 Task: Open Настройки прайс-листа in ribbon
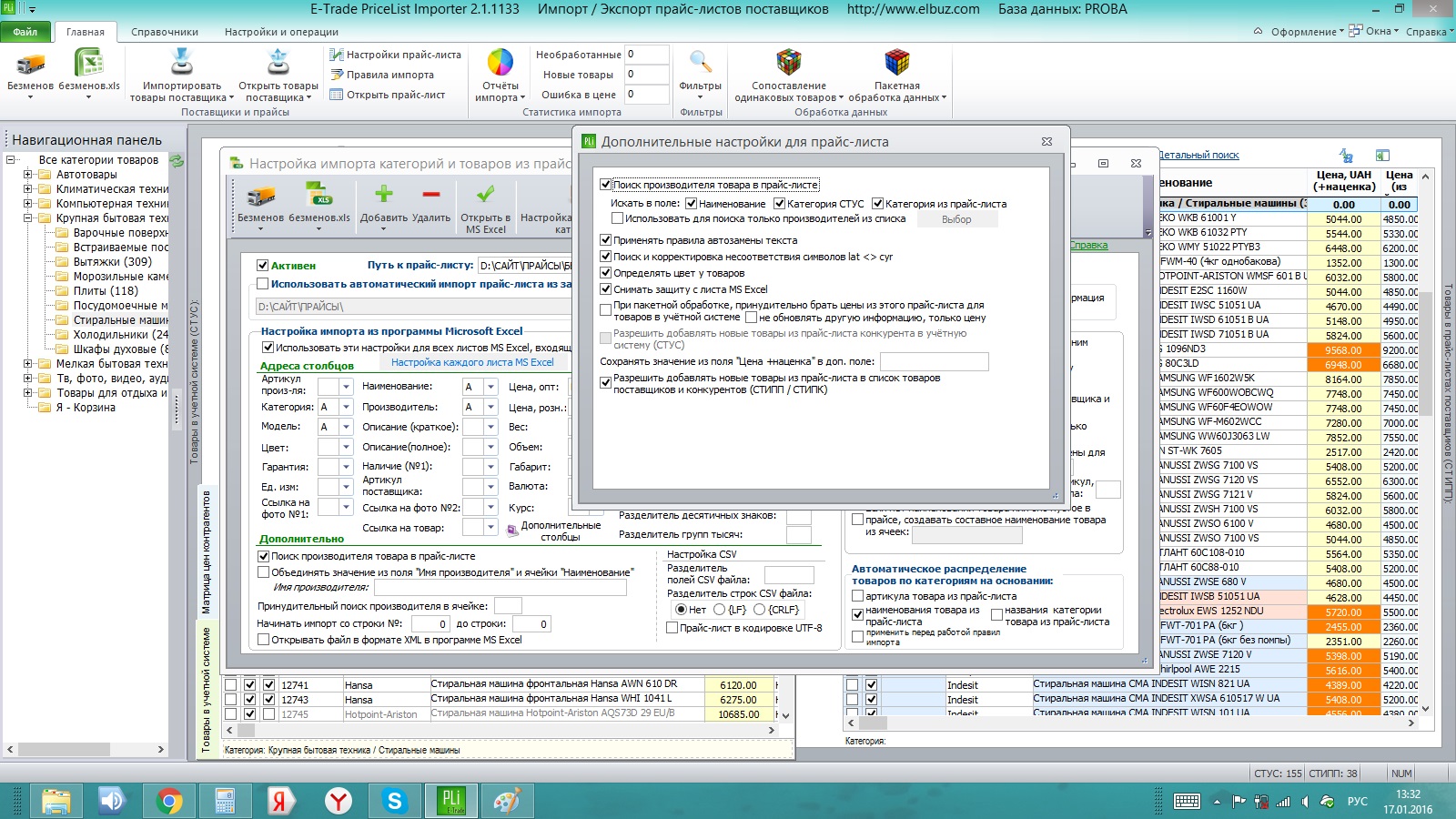(395, 55)
